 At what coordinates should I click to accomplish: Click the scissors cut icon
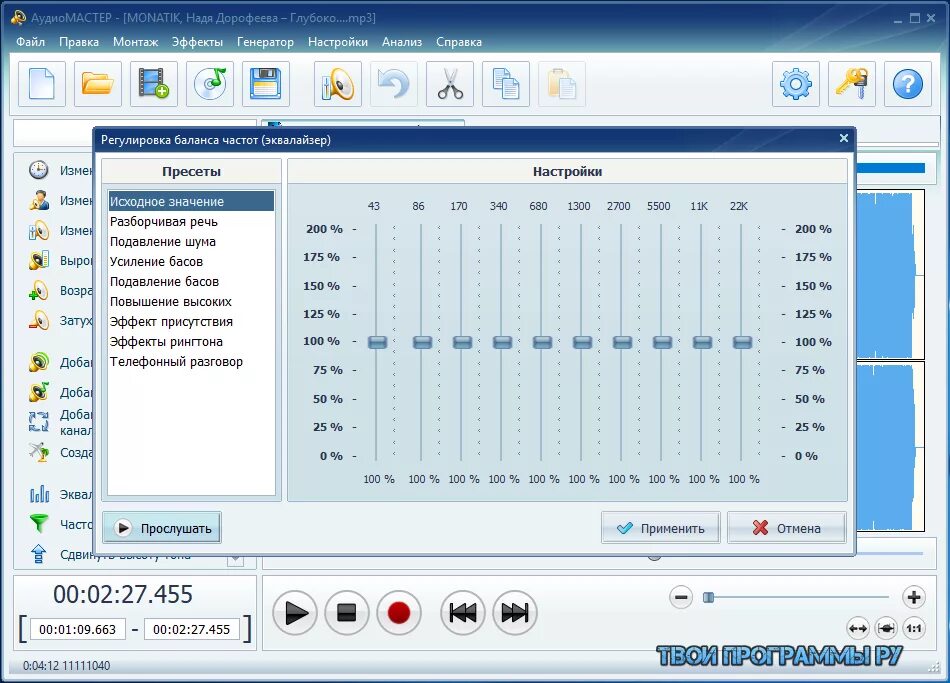pyautogui.click(x=450, y=84)
